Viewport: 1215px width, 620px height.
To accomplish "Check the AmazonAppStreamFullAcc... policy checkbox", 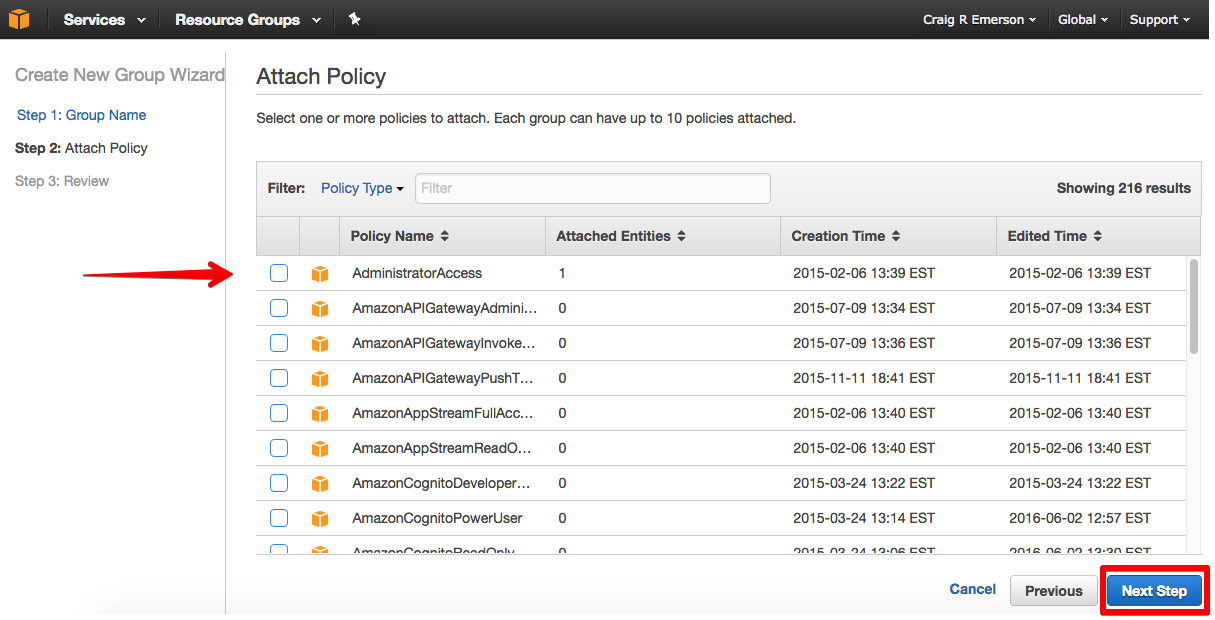I will point(279,413).
